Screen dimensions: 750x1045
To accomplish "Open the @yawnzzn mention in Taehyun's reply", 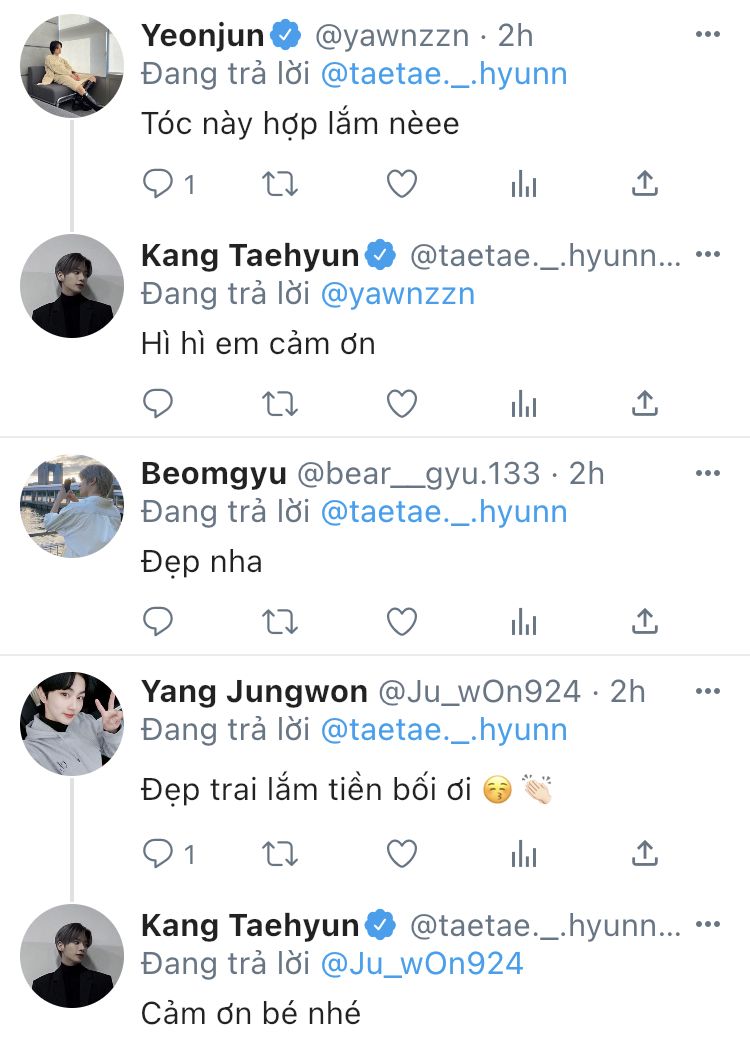I will (397, 294).
